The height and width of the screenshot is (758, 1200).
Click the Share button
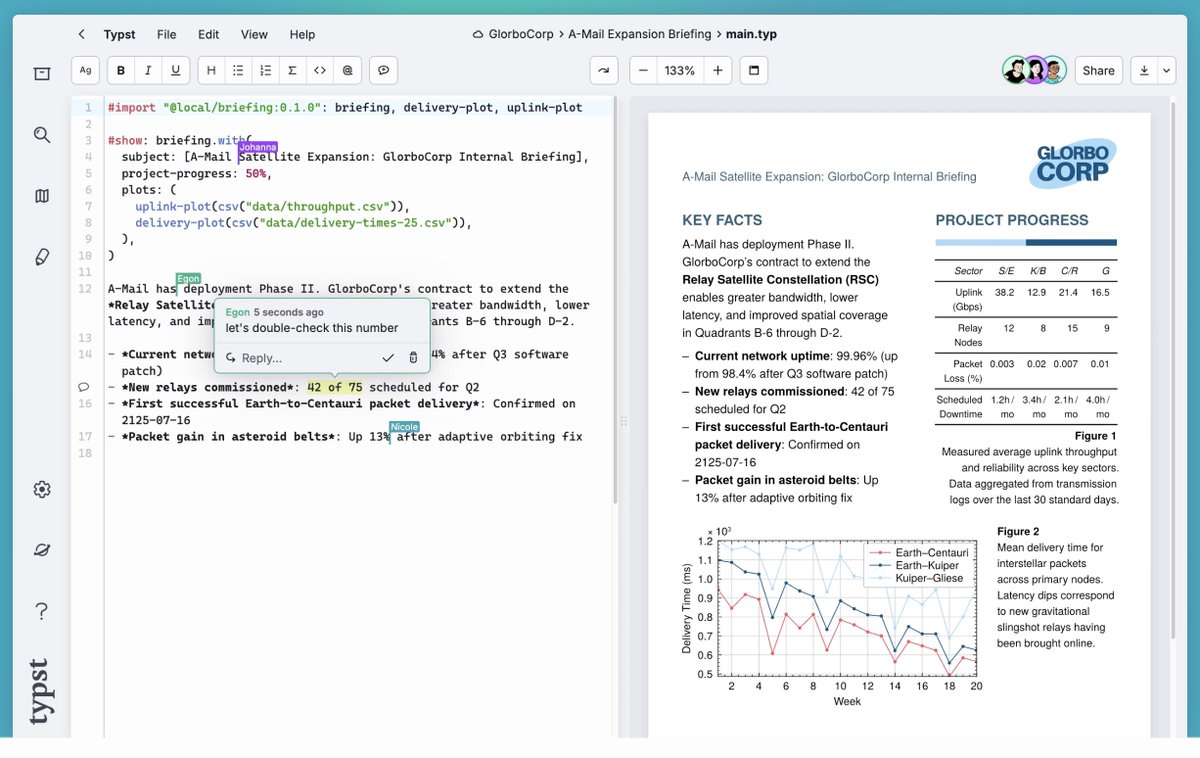coord(1098,71)
